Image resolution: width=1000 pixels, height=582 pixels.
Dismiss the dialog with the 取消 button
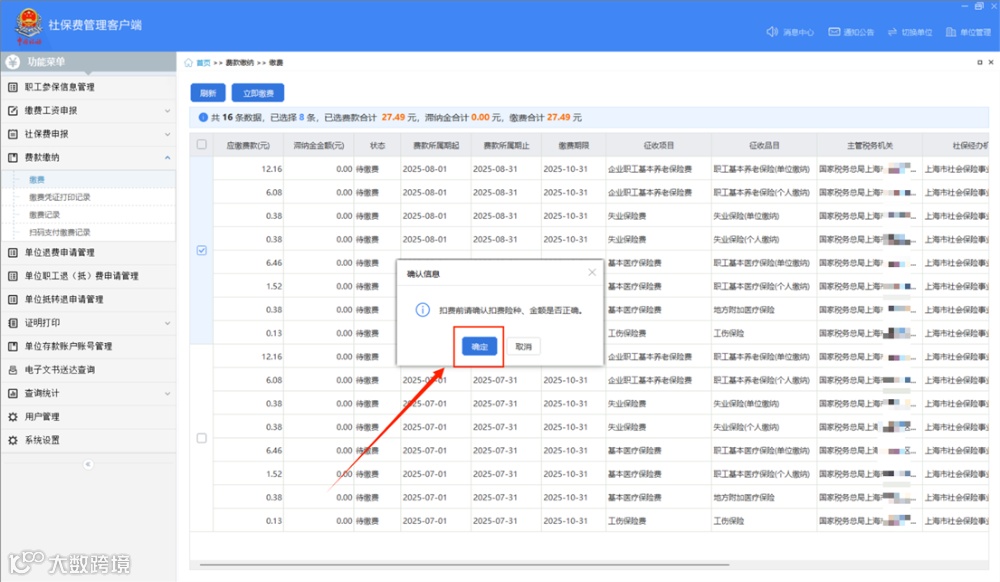[x=524, y=346]
